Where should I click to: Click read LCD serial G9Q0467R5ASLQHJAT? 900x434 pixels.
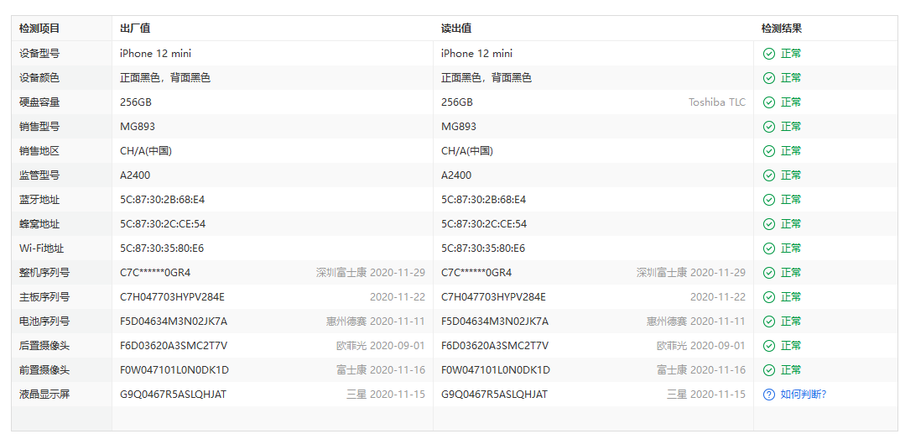(x=494, y=394)
